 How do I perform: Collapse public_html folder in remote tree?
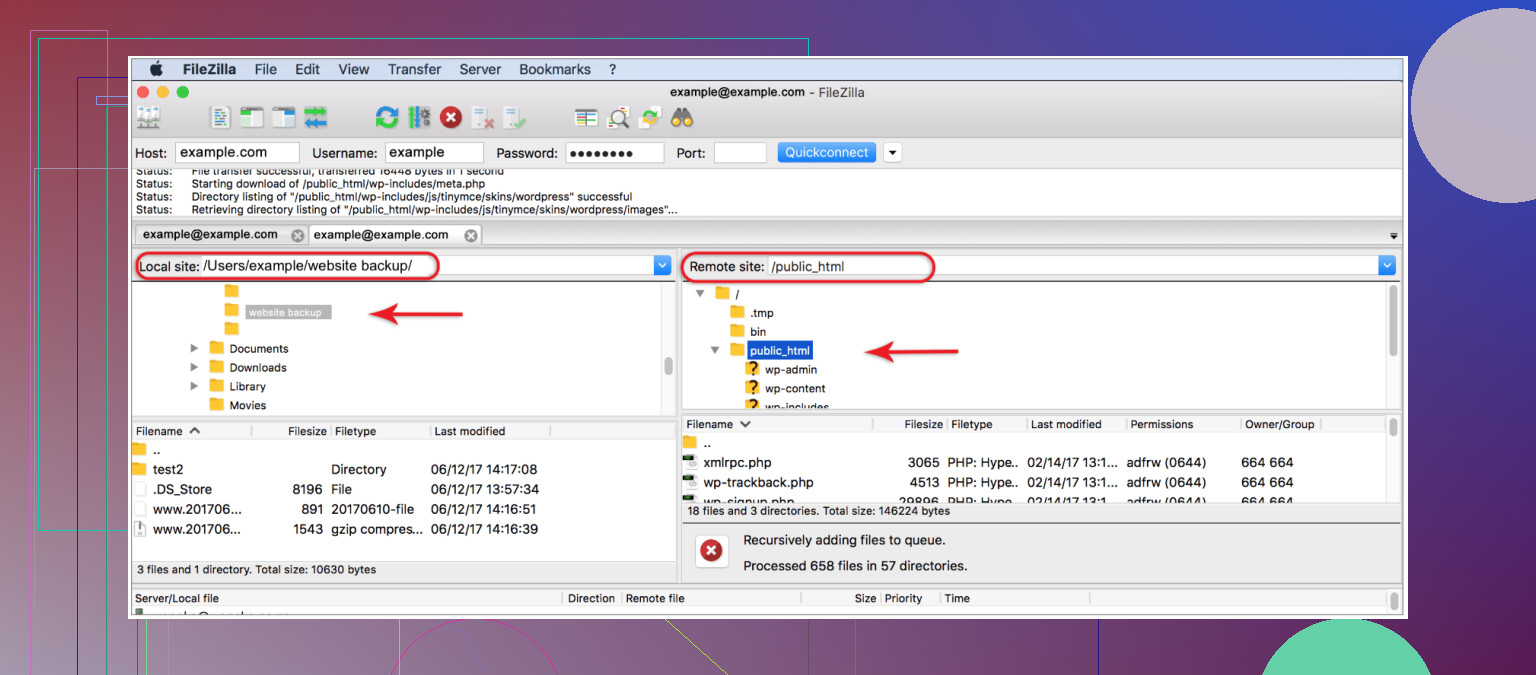[715, 350]
